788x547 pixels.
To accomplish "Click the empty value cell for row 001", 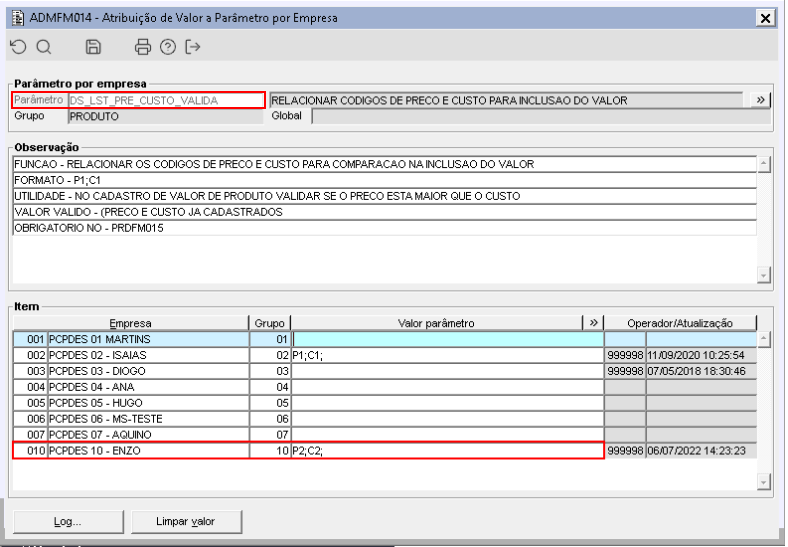I will (447, 339).
